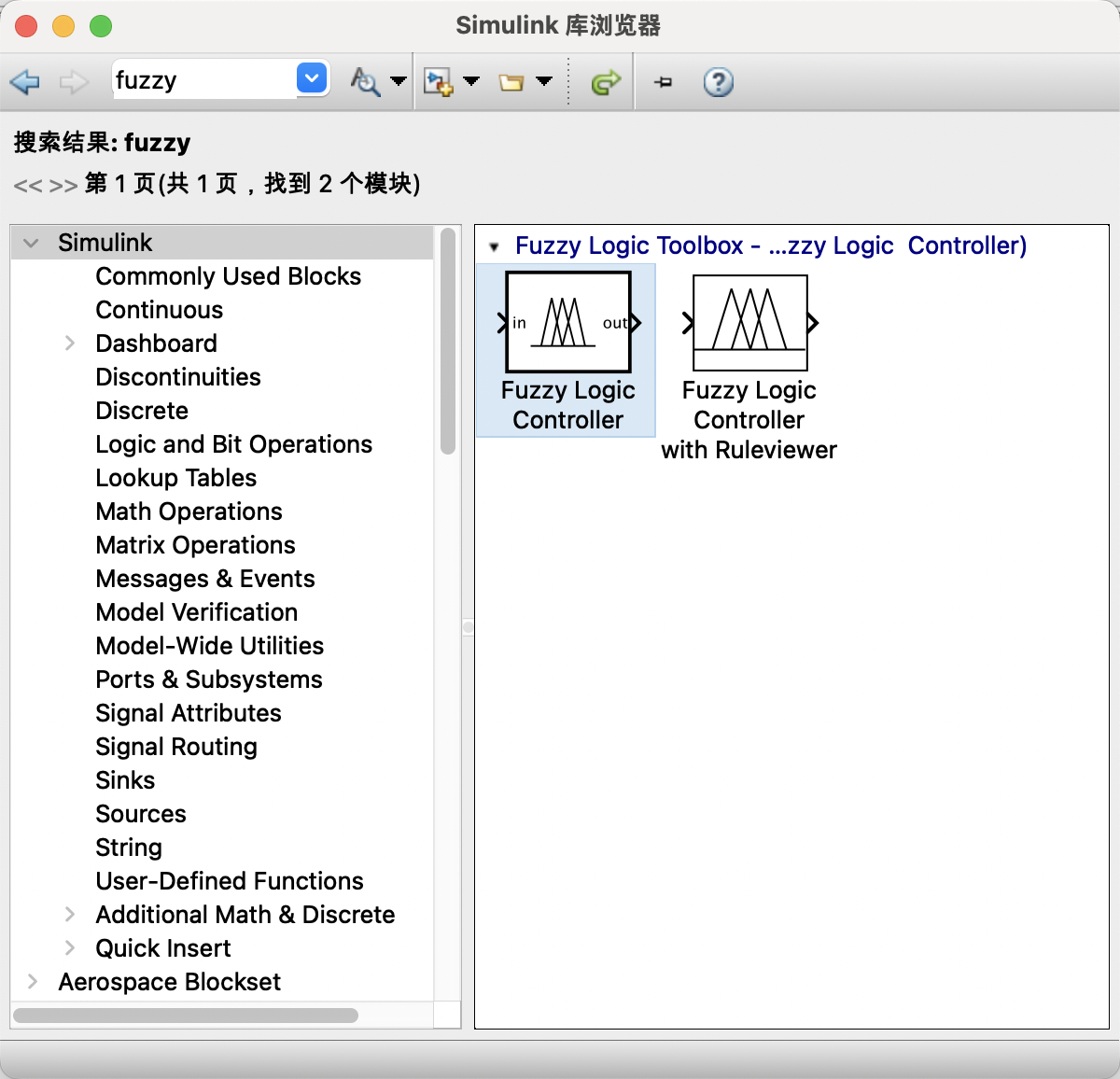
Task: Select Commonly Used Blocks library
Action: (x=229, y=276)
